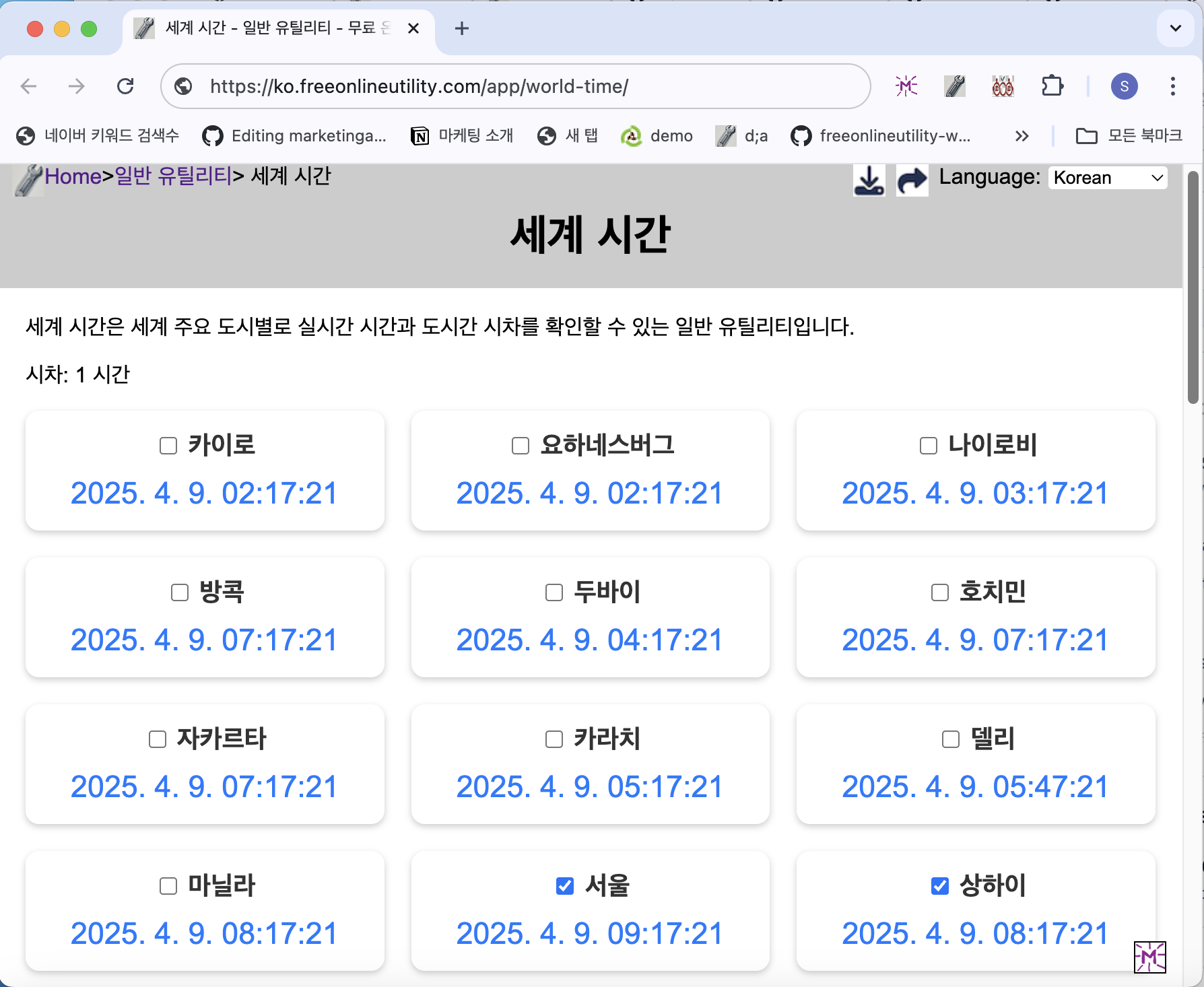Screen dimensions: 1204x987
Task: Click the download icon beside Language
Action: (869, 180)
